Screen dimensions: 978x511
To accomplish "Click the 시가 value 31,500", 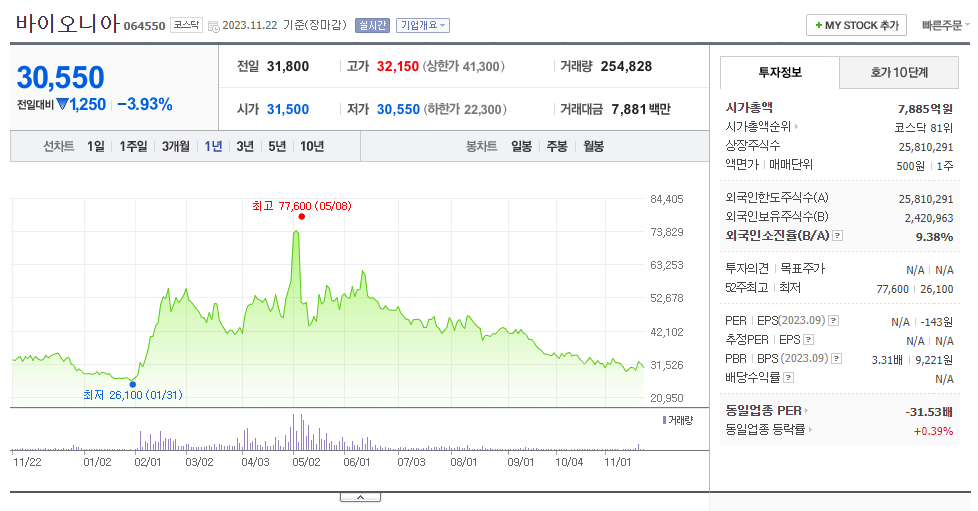I will (x=288, y=109).
